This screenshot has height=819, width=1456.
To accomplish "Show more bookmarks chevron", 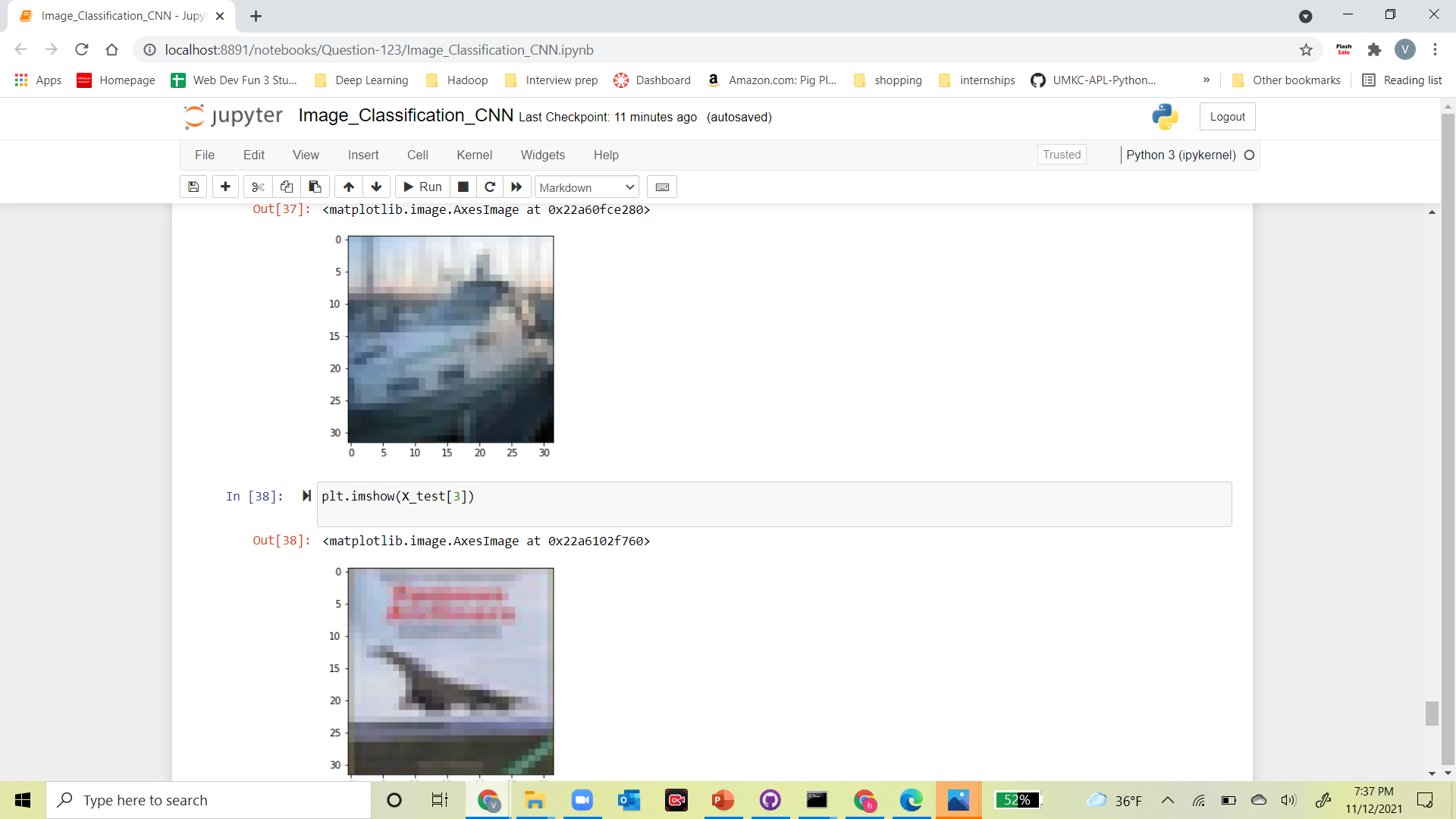I will coord(1207,80).
